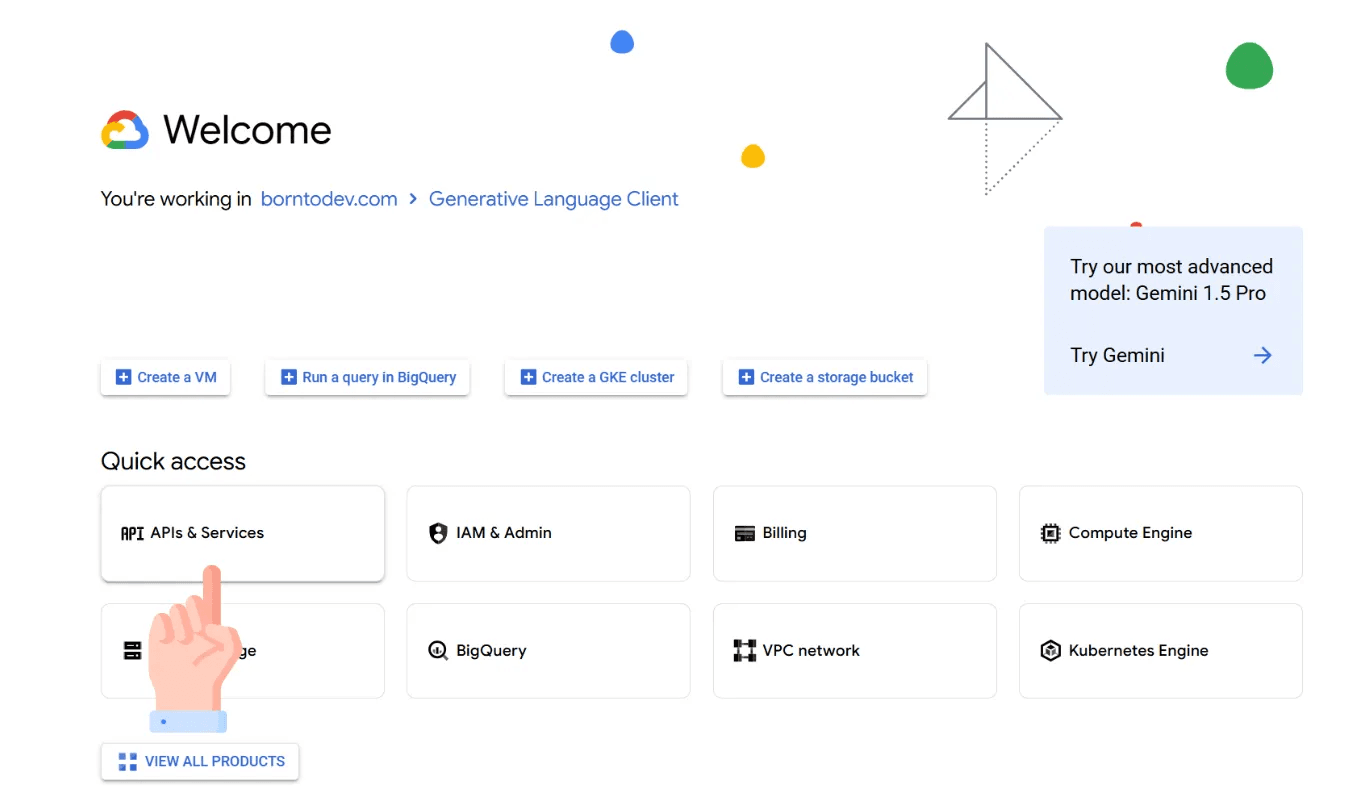Select the Compute Engine chip icon
This screenshot has height=811, width=1355.
point(1050,533)
